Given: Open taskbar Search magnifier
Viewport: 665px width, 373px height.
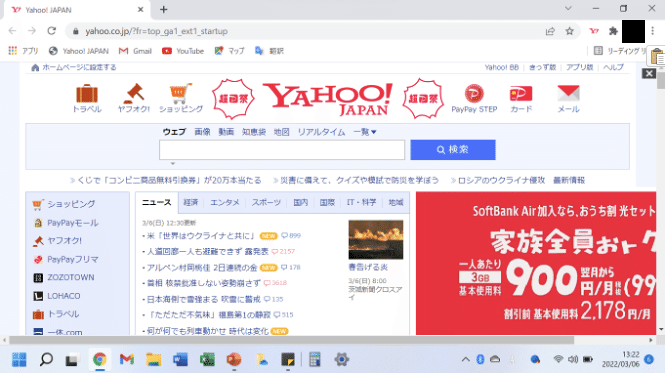Looking at the screenshot, I should tap(46, 359).
